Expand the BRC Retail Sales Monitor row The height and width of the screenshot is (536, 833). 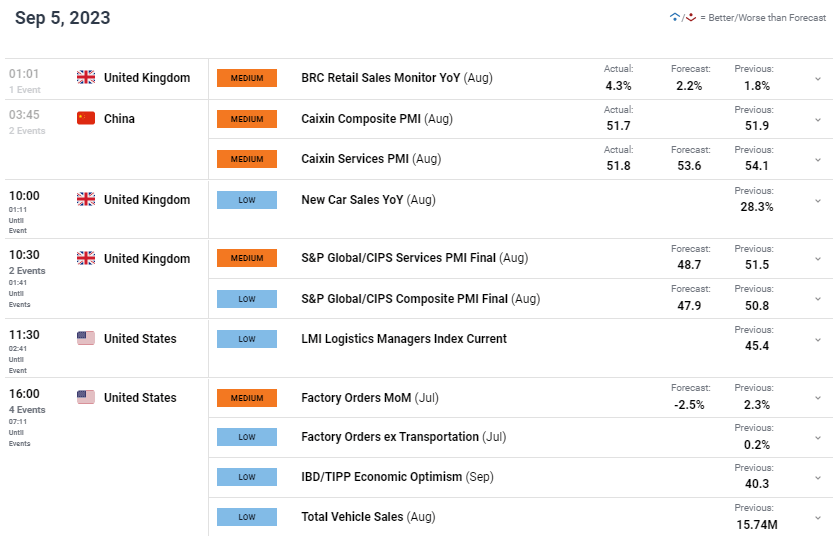817,79
